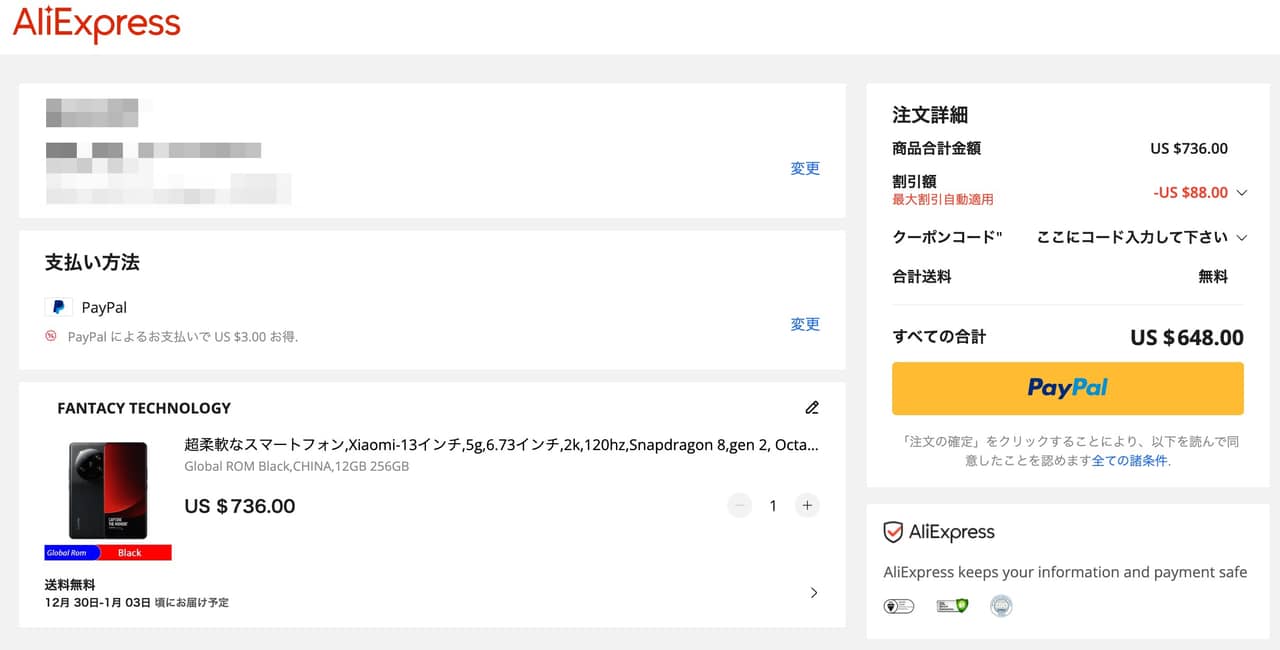Click the PayPal logo icon under 支払い方法
The width and height of the screenshot is (1280, 650).
click(59, 307)
